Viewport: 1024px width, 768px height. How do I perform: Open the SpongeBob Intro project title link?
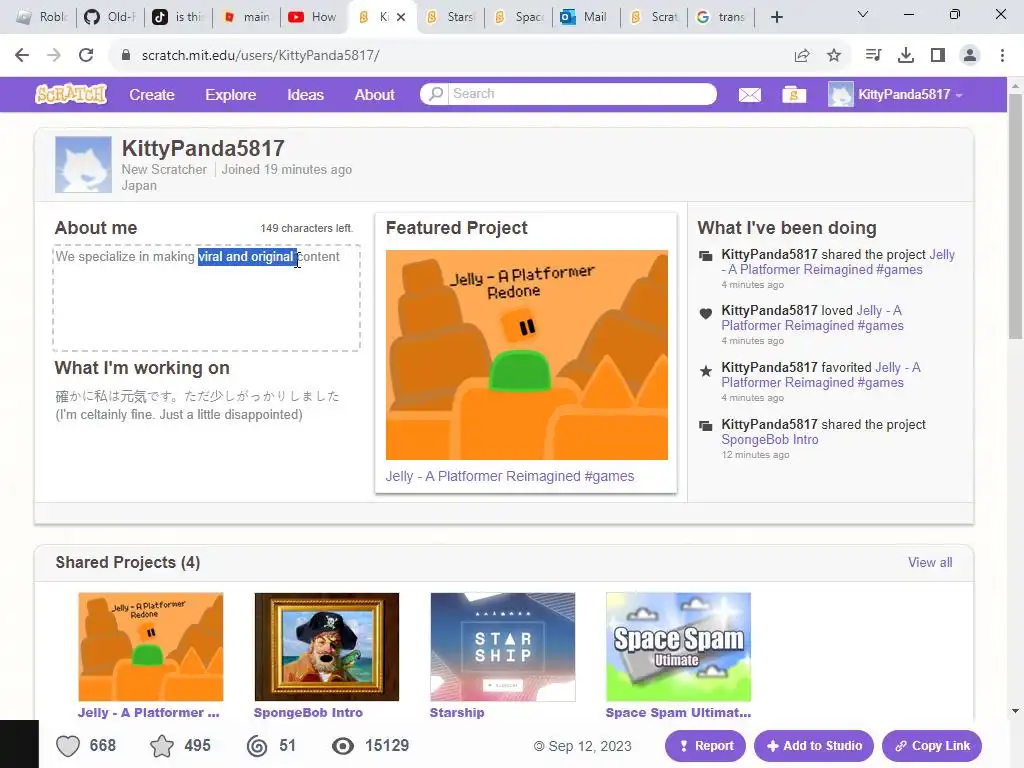point(308,712)
